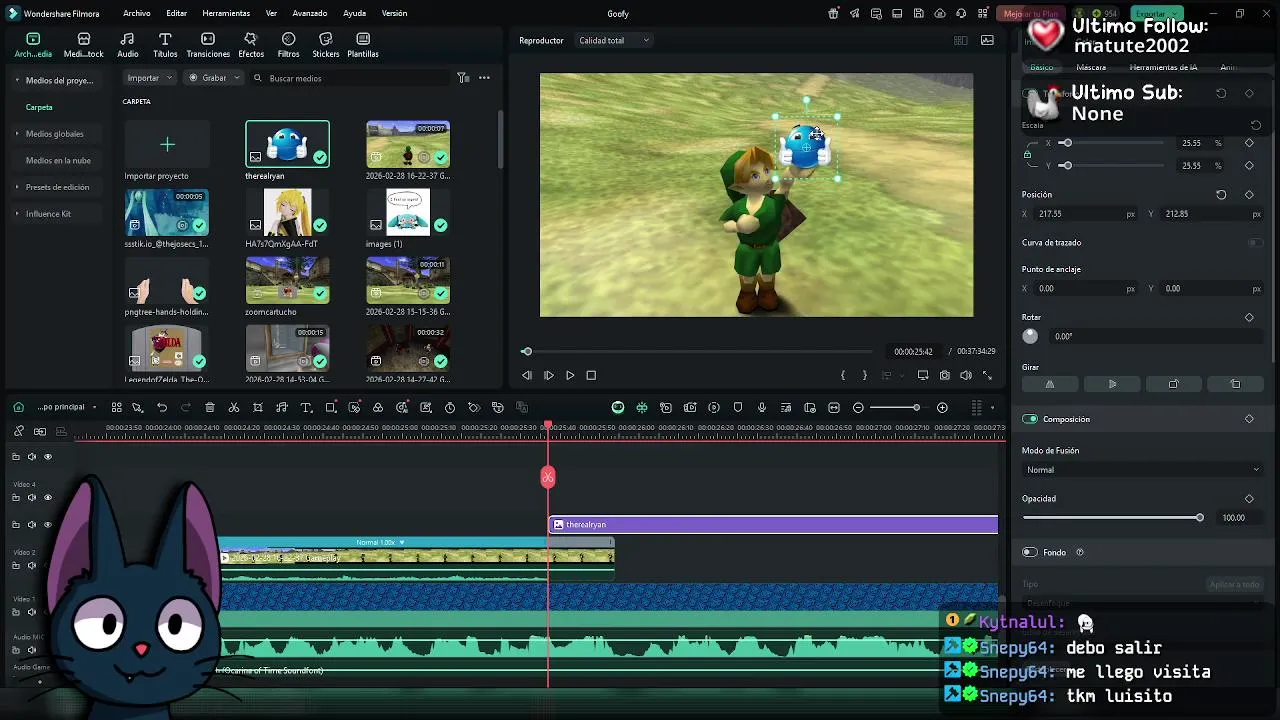Open the Archivo menu

(x=137, y=13)
